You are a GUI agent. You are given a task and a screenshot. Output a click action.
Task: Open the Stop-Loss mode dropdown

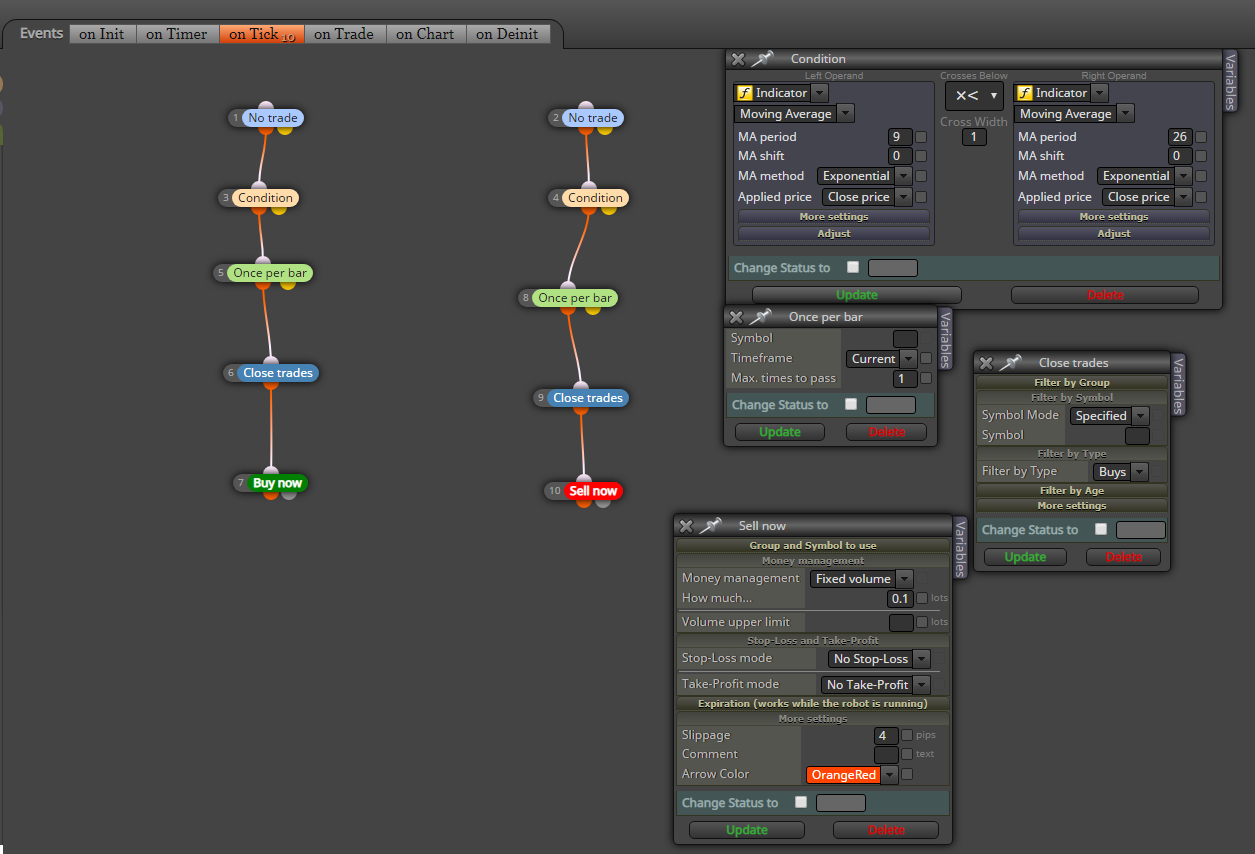pyautogui.click(x=879, y=659)
